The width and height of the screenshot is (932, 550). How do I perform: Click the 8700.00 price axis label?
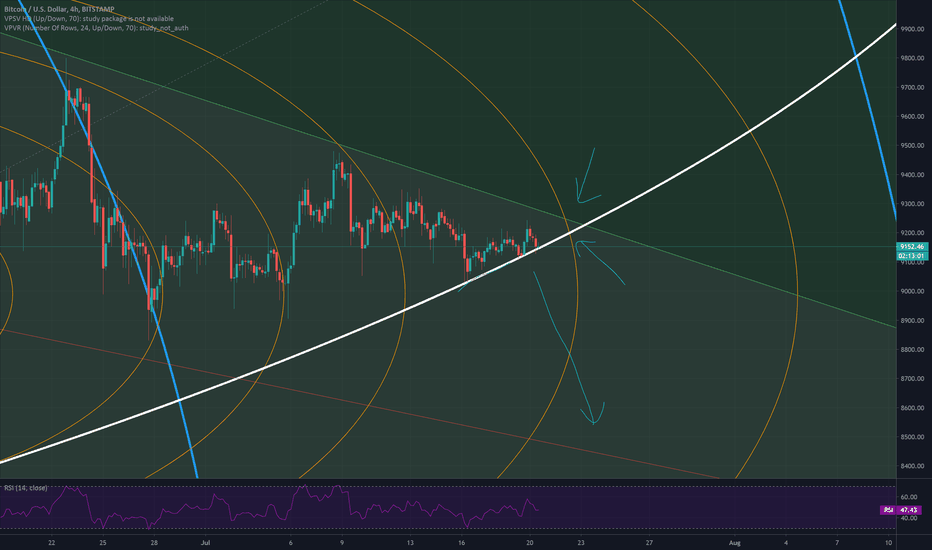912,379
